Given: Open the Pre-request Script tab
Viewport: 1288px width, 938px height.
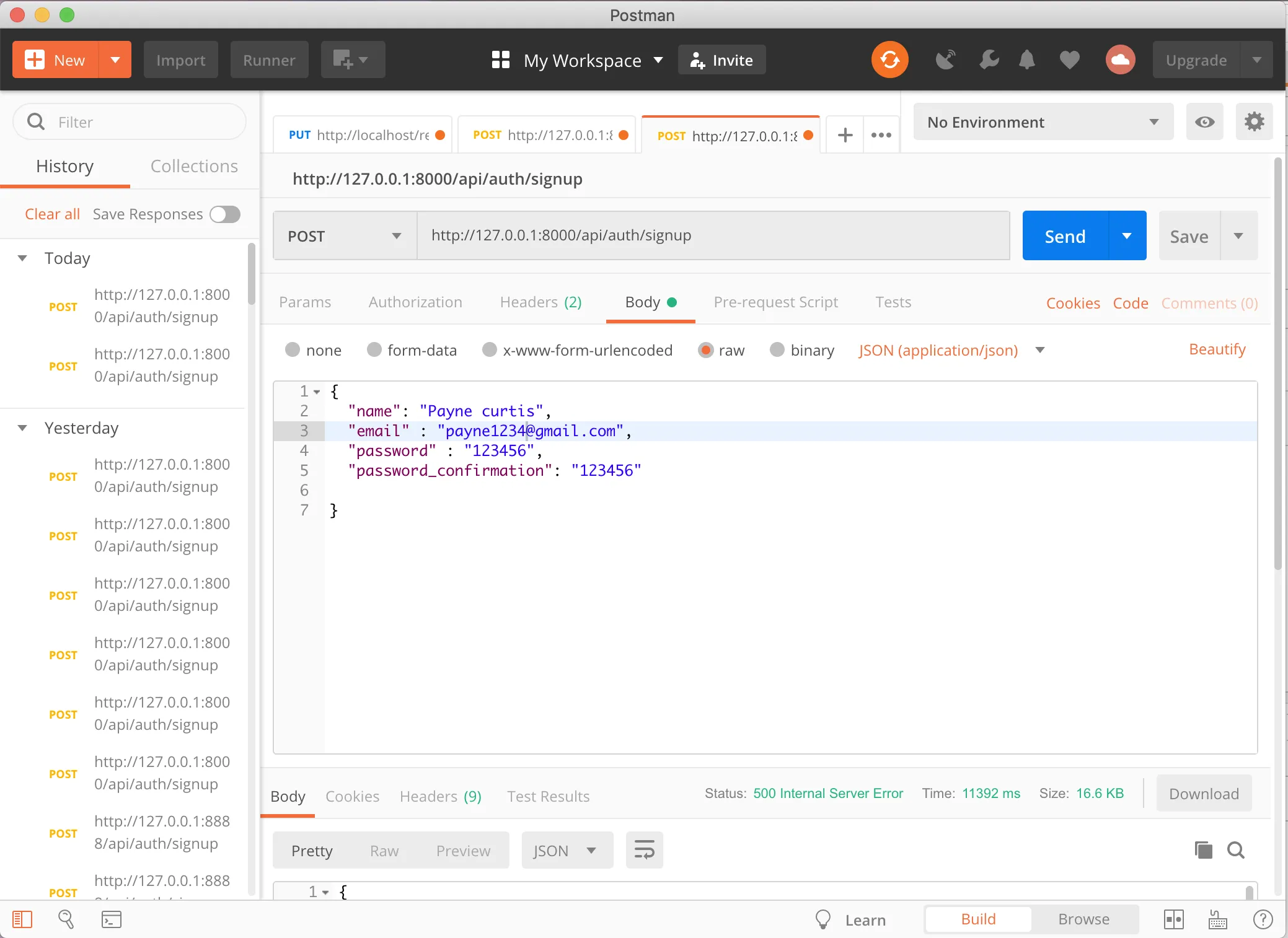Looking at the screenshot, I should pyautogui.click(x=775, y=302).
